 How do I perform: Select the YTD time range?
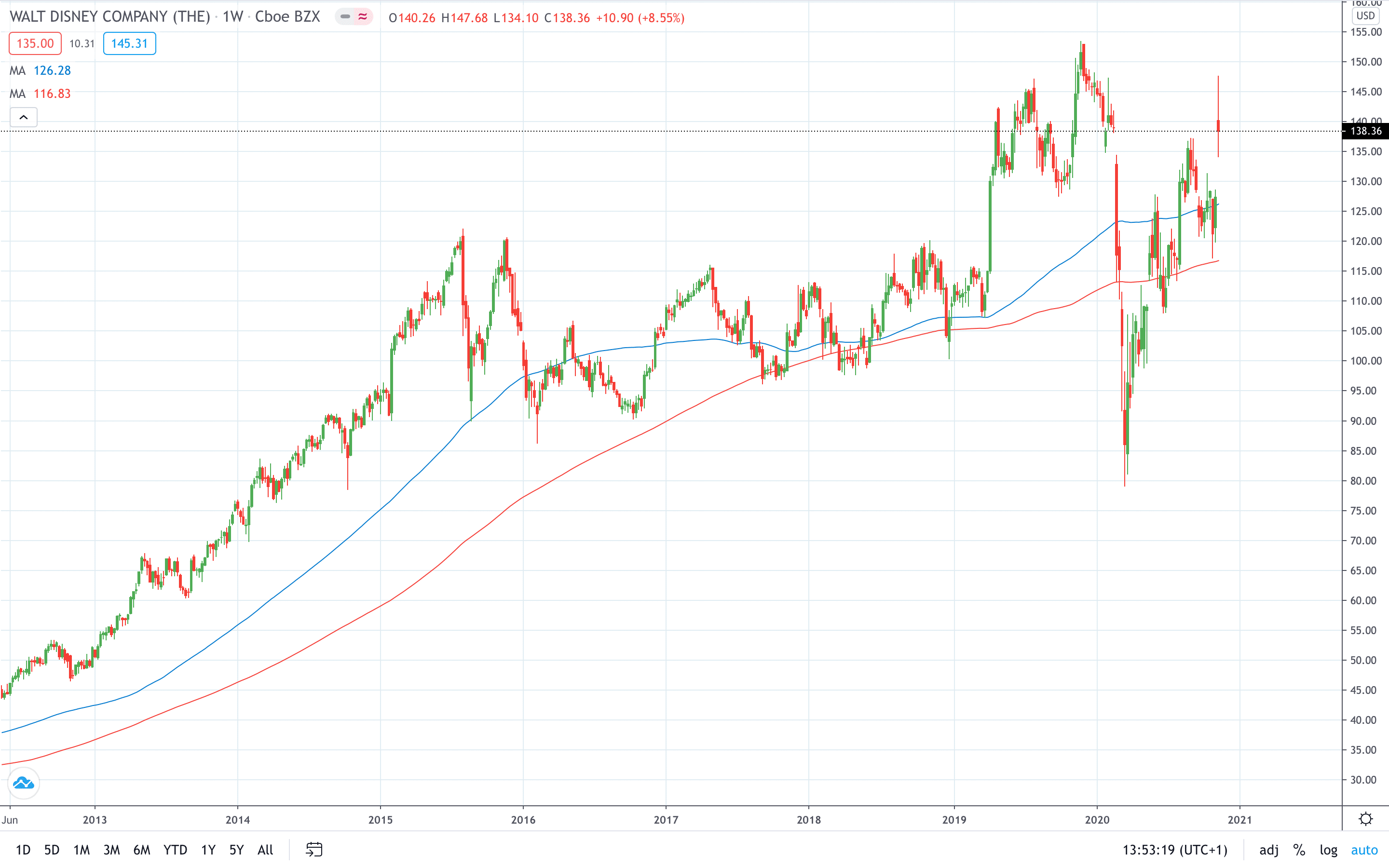tap(175, 850)
